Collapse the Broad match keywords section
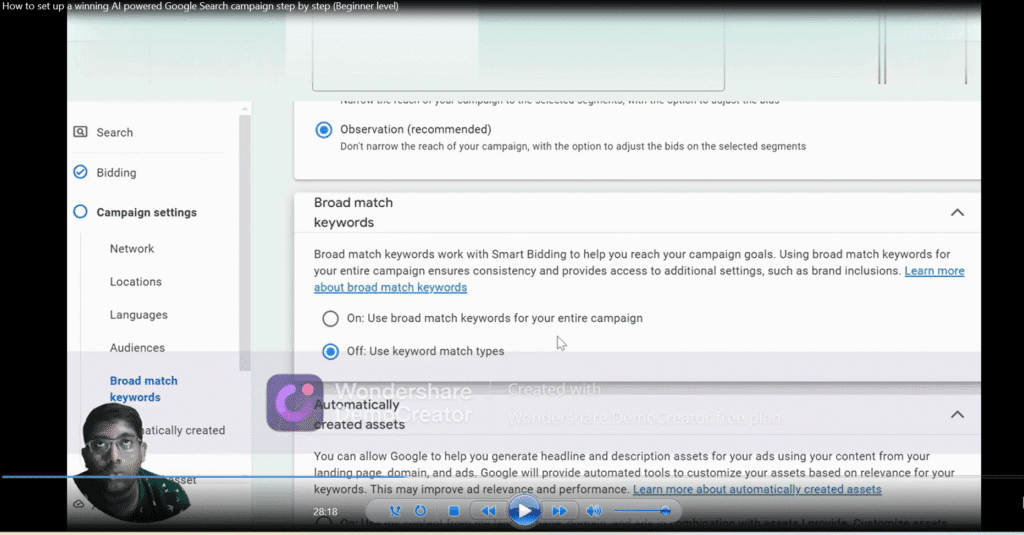1024x535 pixels. pyautogui.click(x=957, y=212)
